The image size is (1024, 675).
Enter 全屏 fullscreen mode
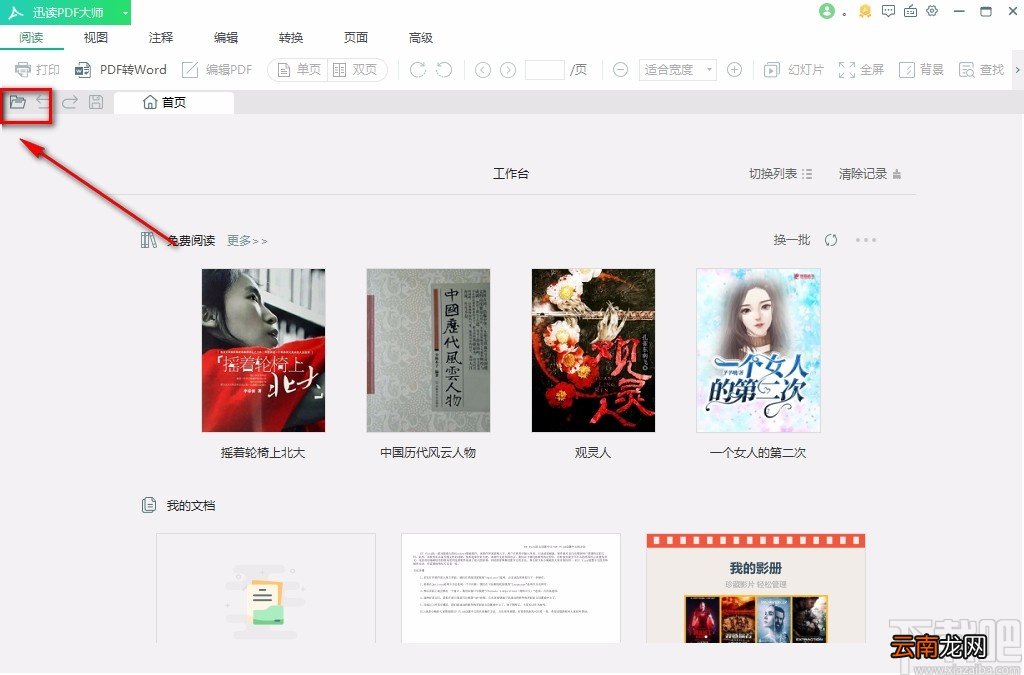pos(861,69)
